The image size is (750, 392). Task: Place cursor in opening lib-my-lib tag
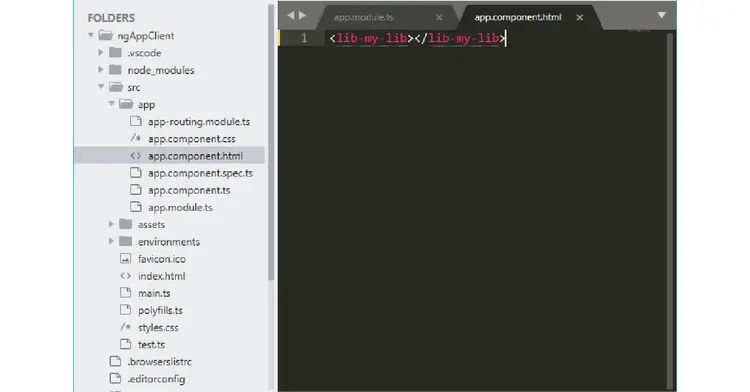(371, 38)
